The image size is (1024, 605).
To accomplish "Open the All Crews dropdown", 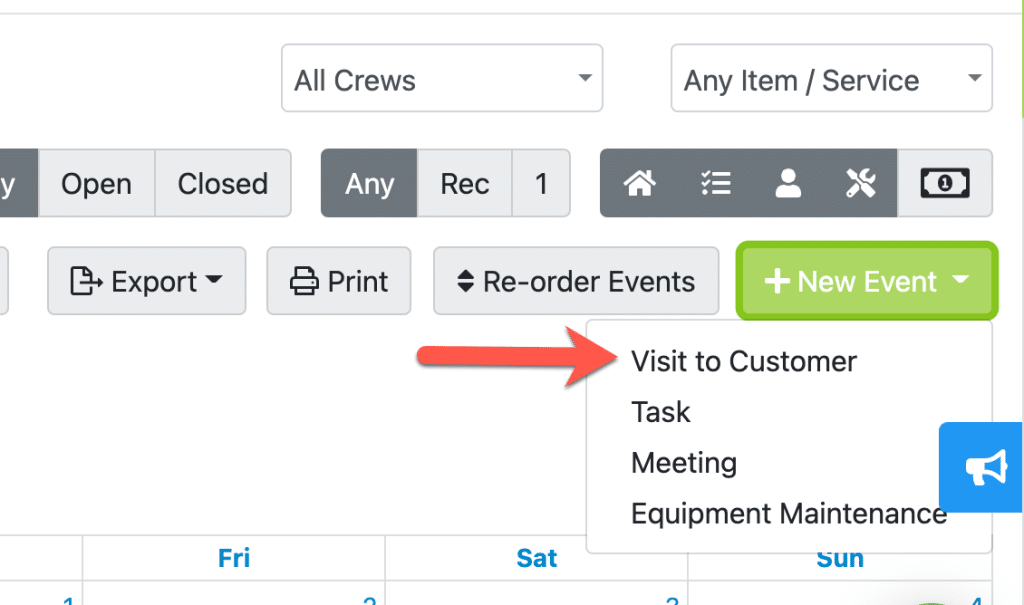I will click(441, 79).
